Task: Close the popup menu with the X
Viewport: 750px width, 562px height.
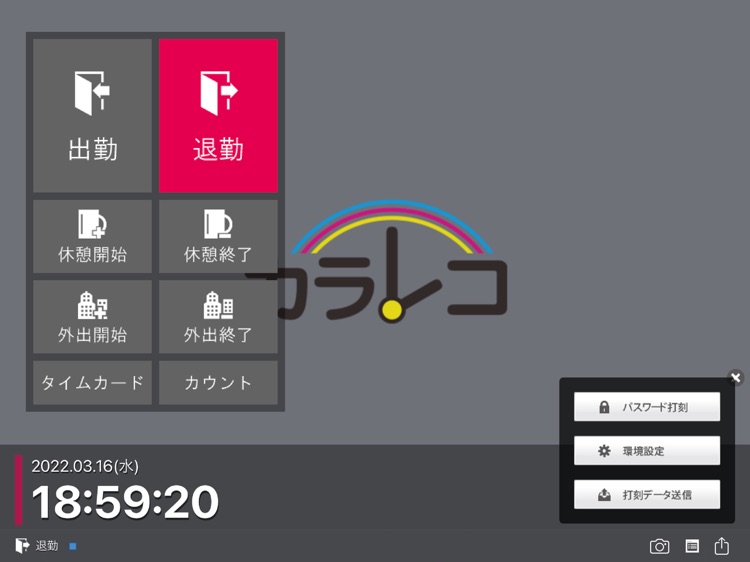Action: coord(736,378)
